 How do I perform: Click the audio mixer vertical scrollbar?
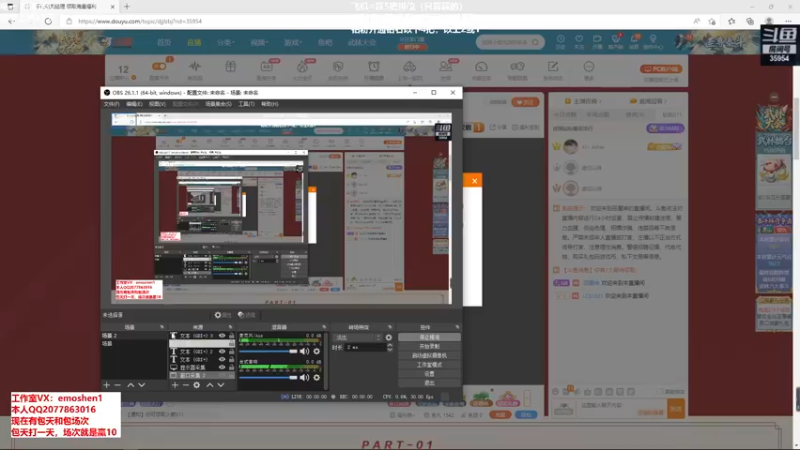click(x=325, y=360)
